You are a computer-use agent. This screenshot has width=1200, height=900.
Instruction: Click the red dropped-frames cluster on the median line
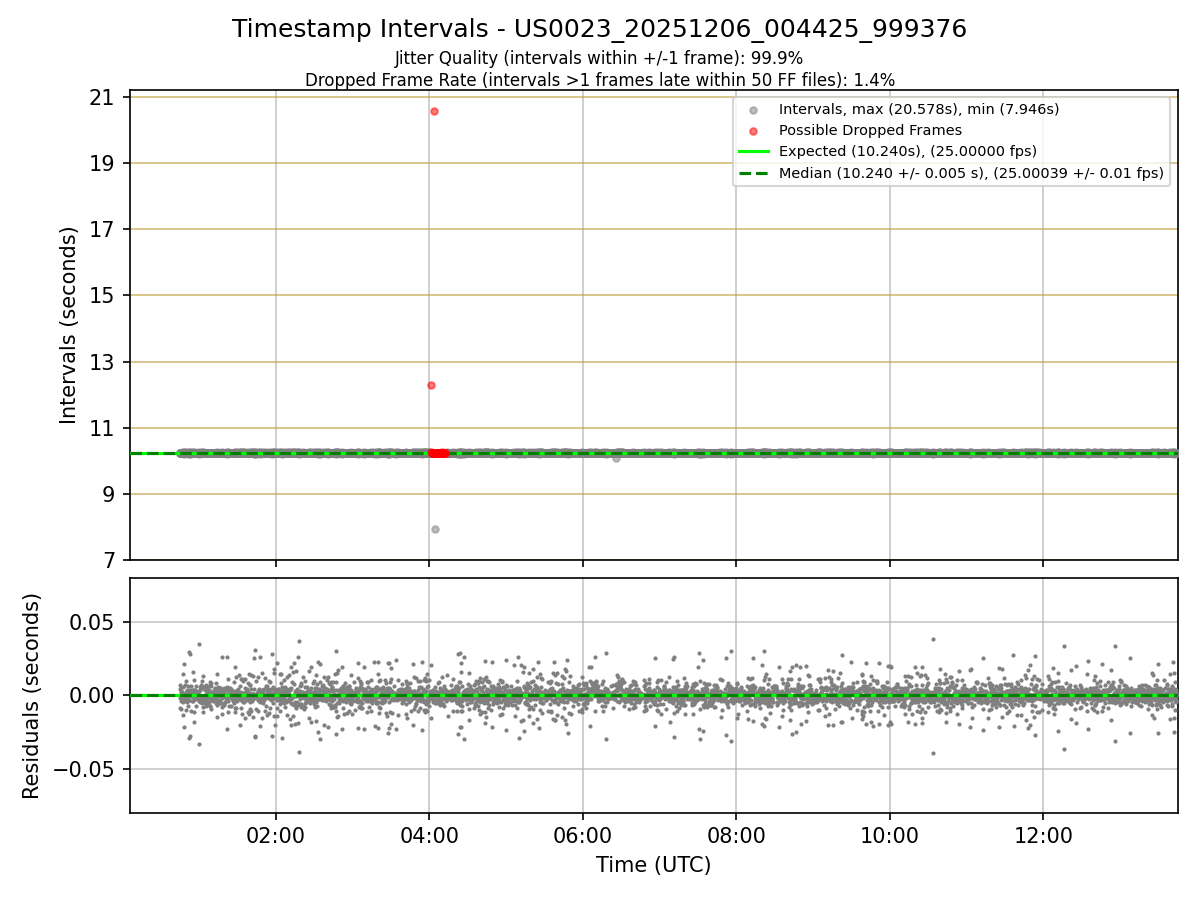439,453
